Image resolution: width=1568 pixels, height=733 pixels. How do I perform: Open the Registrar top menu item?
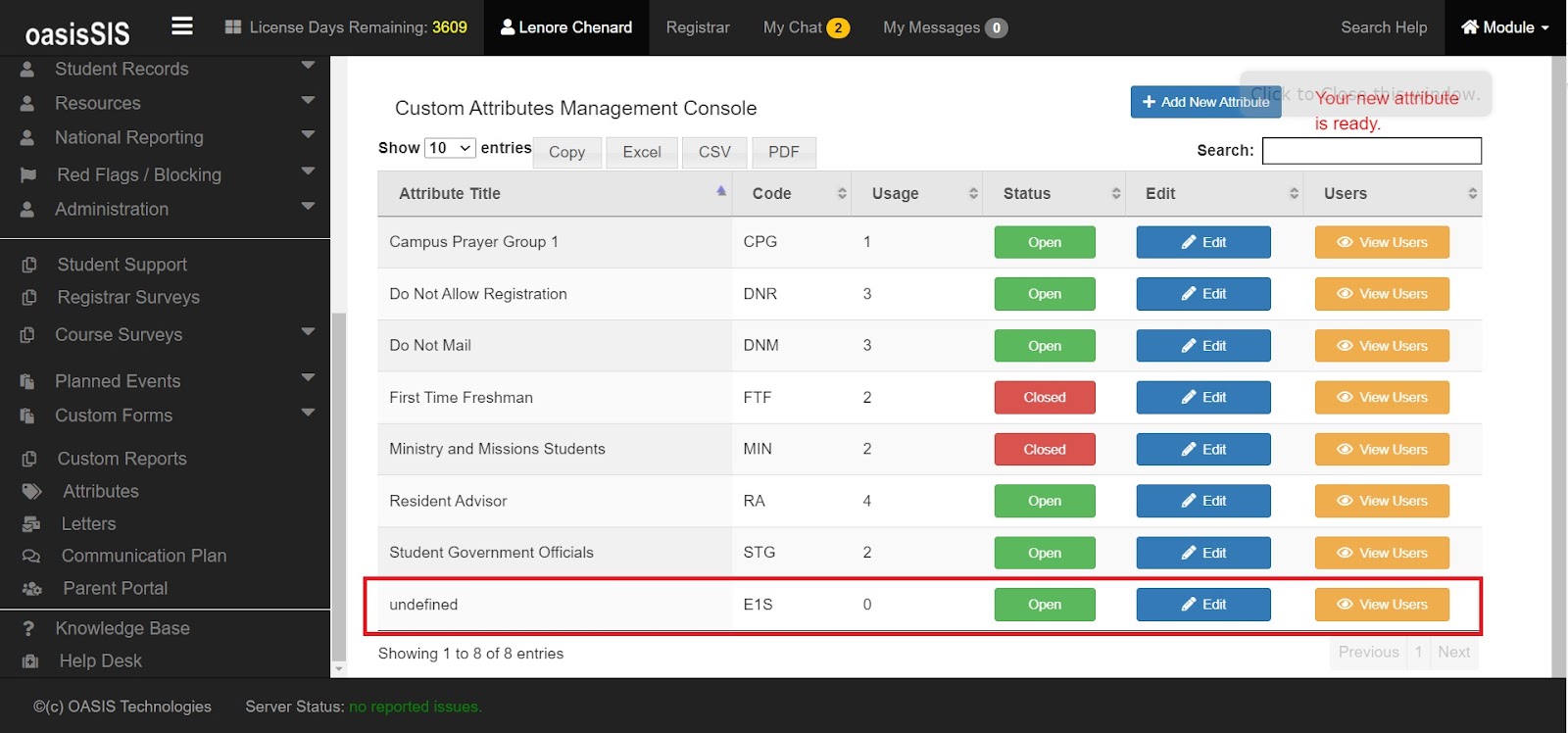[698, 27]
